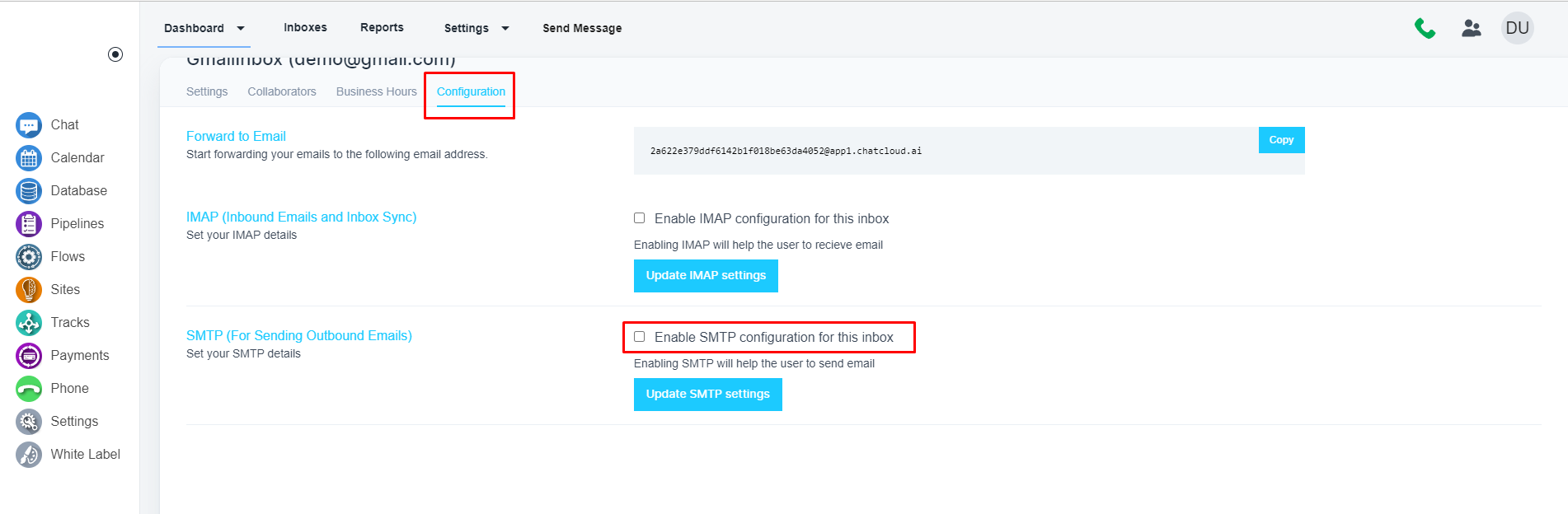Open the Calendar sidebar icon
1568x514 pixels.
[x=29, y=158]
